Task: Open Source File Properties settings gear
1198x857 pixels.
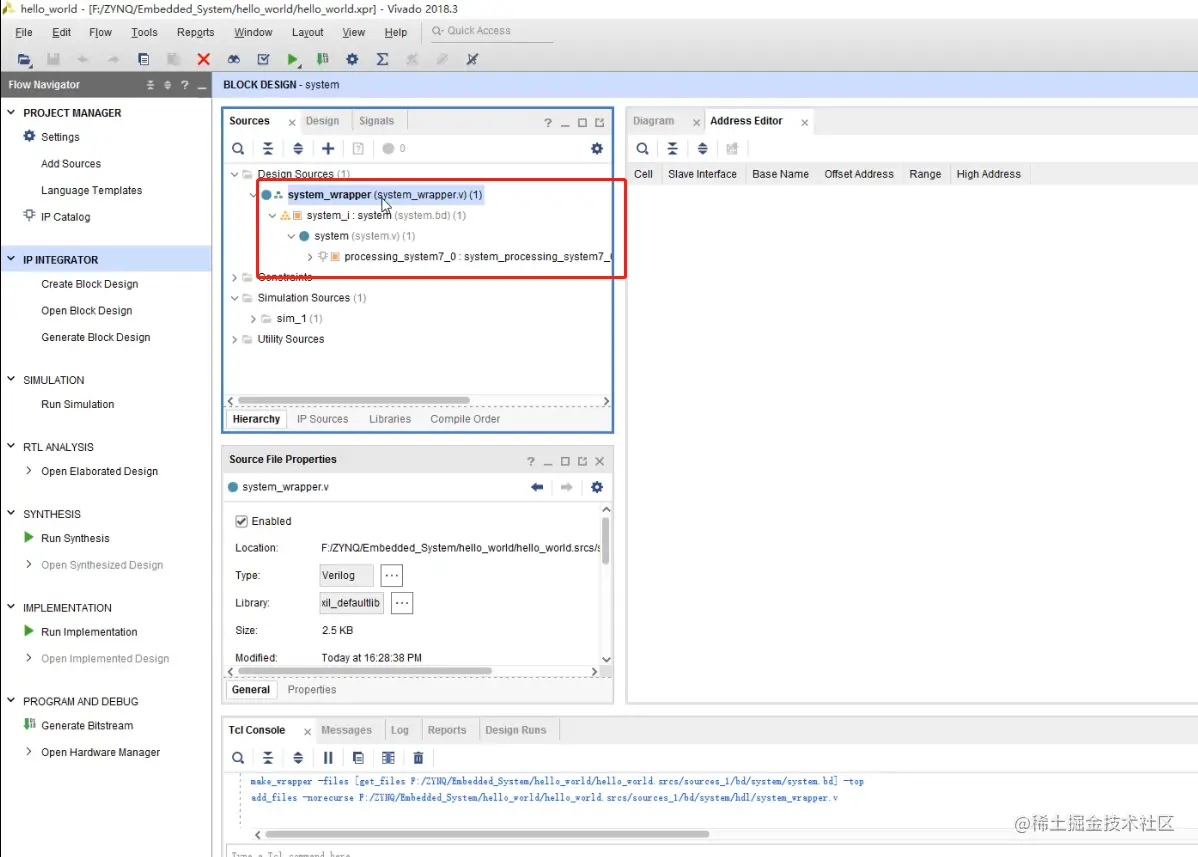Action: (x=597, y=487)
